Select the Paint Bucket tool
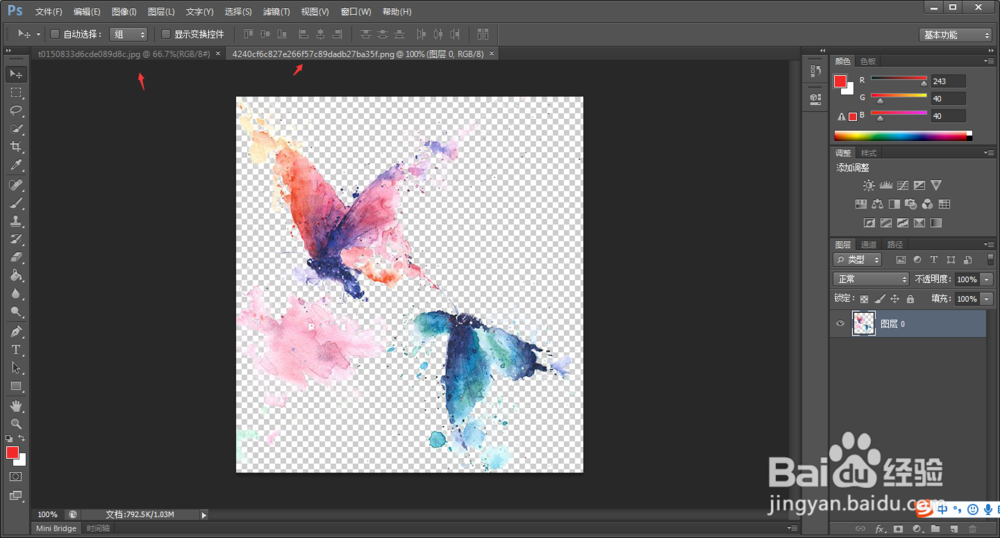 (x=16, y=275)
